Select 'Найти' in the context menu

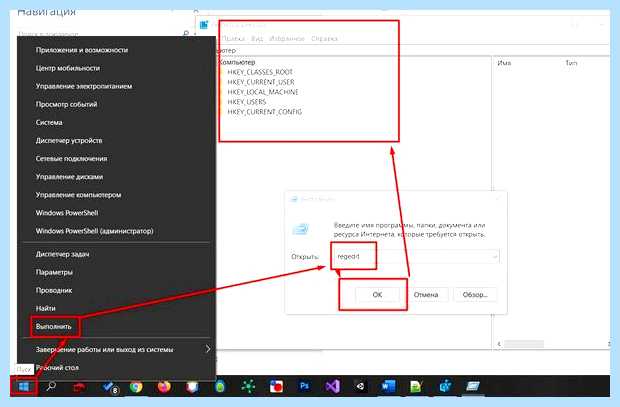(45, 308)
